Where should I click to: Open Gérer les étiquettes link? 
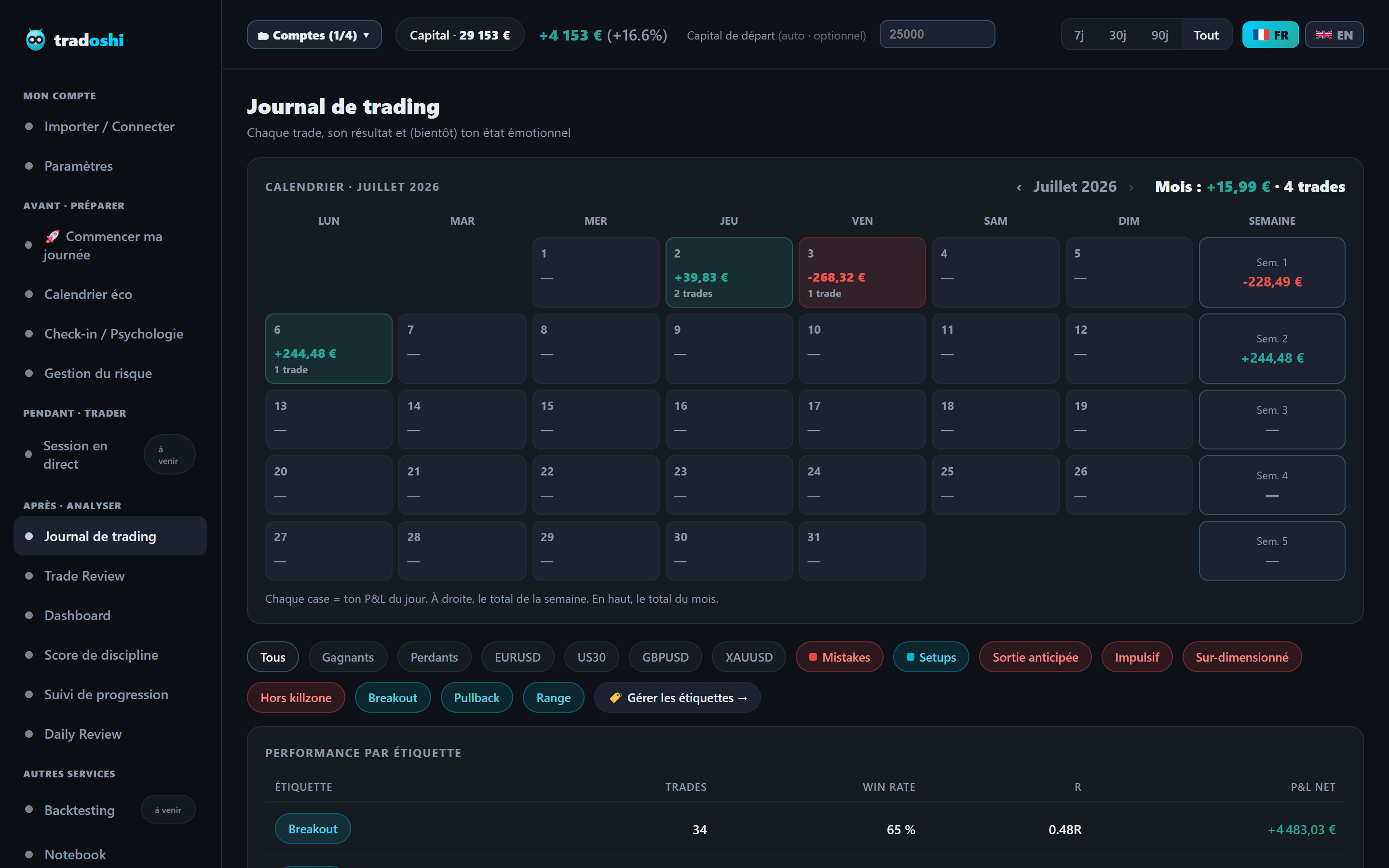tap(677, 697)
